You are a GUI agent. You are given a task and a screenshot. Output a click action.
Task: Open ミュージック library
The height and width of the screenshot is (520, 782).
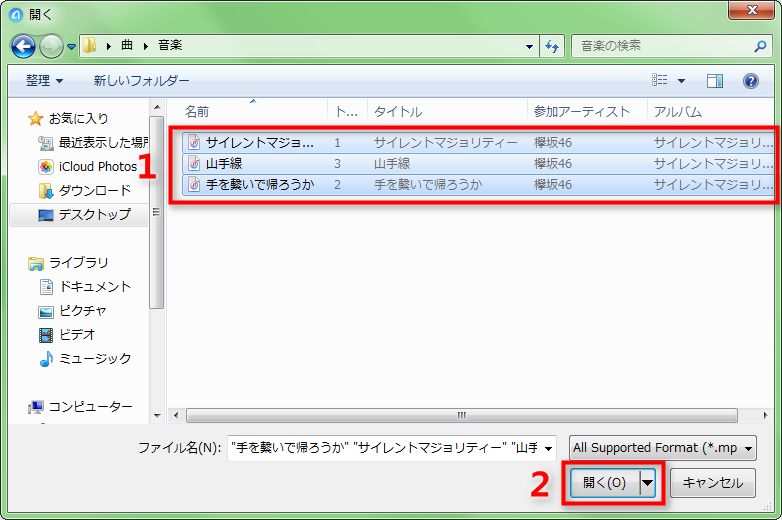95,358
